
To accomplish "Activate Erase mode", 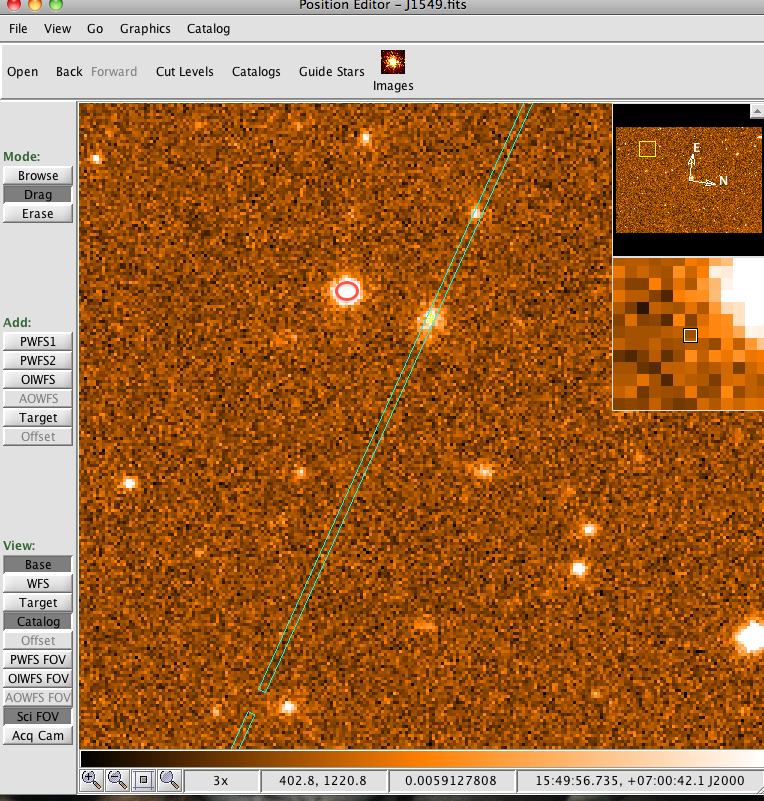I will coord(38,214).
